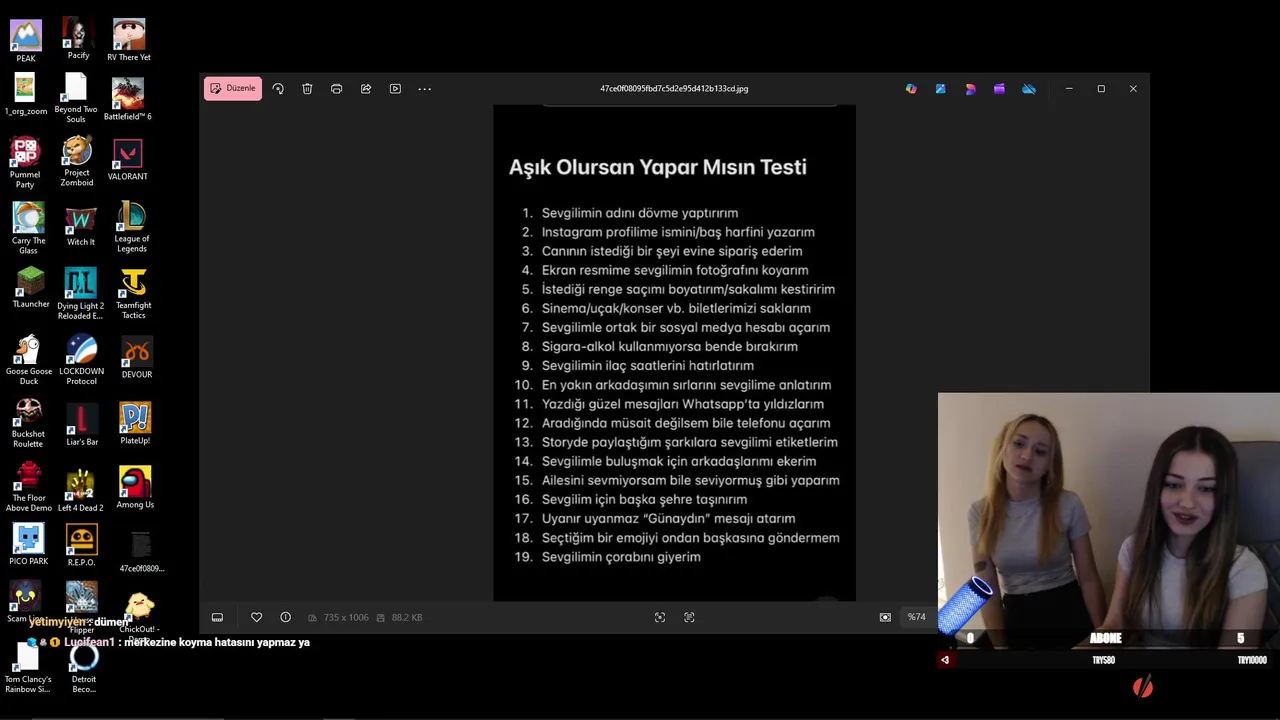Select Carry The Glass desktop icon

tap(28, 229)
